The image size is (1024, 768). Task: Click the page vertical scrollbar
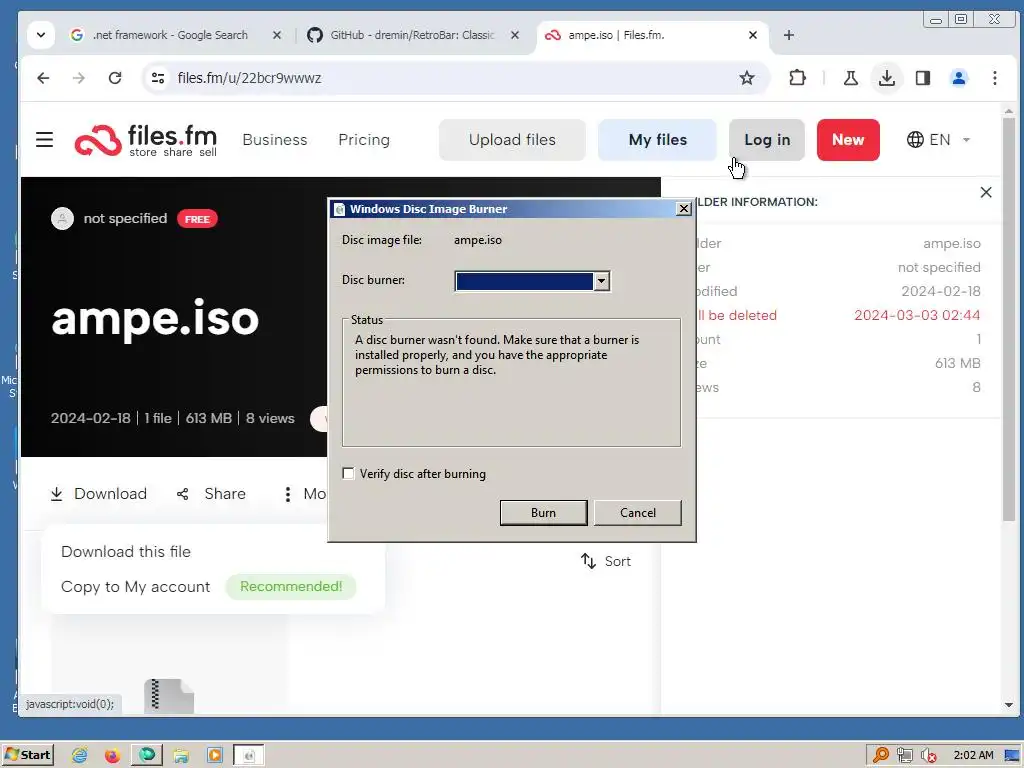1008,320
